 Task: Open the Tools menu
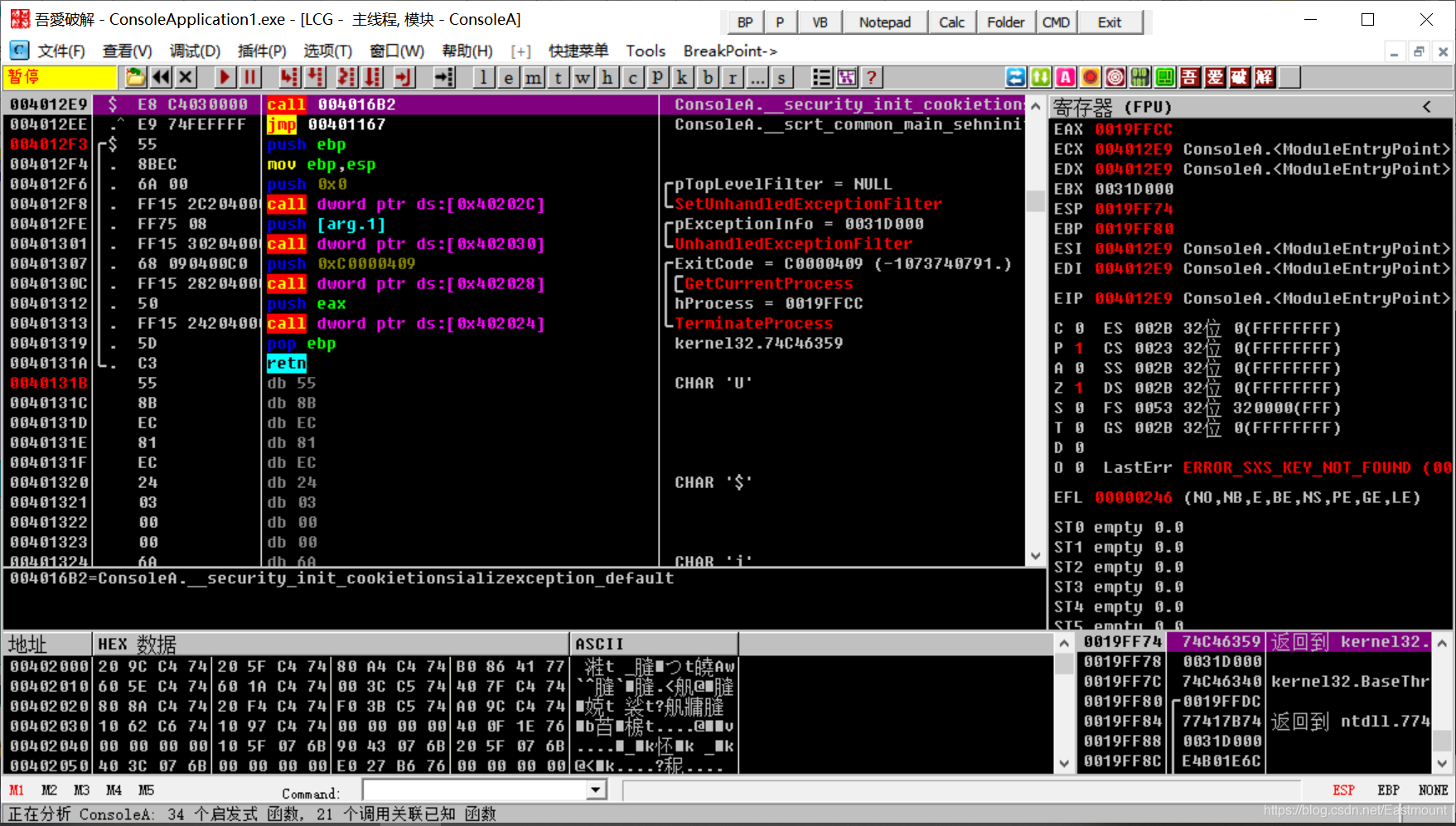(646, 51)
